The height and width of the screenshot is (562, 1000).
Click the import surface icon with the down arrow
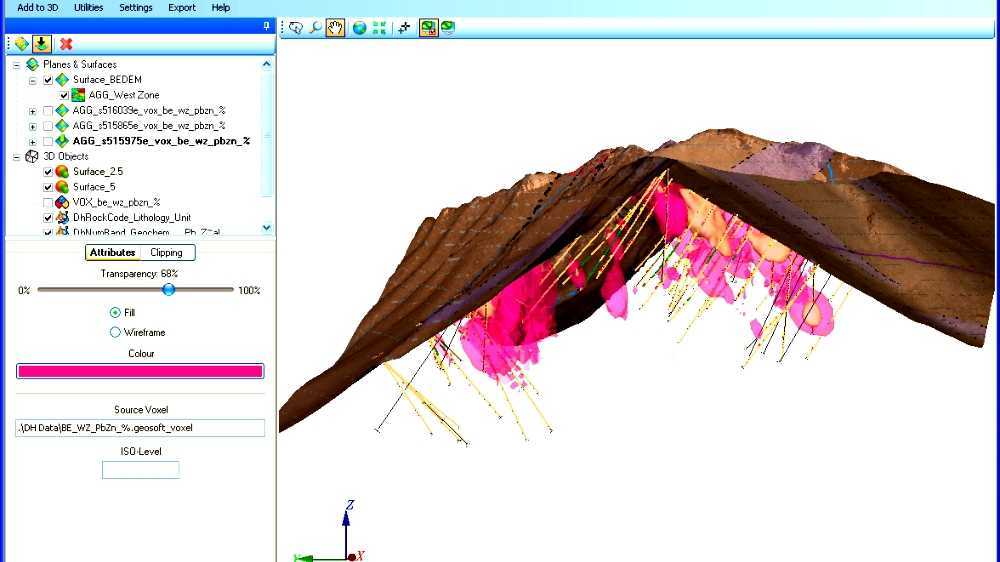pyautogui.click(x=41, y=43)
